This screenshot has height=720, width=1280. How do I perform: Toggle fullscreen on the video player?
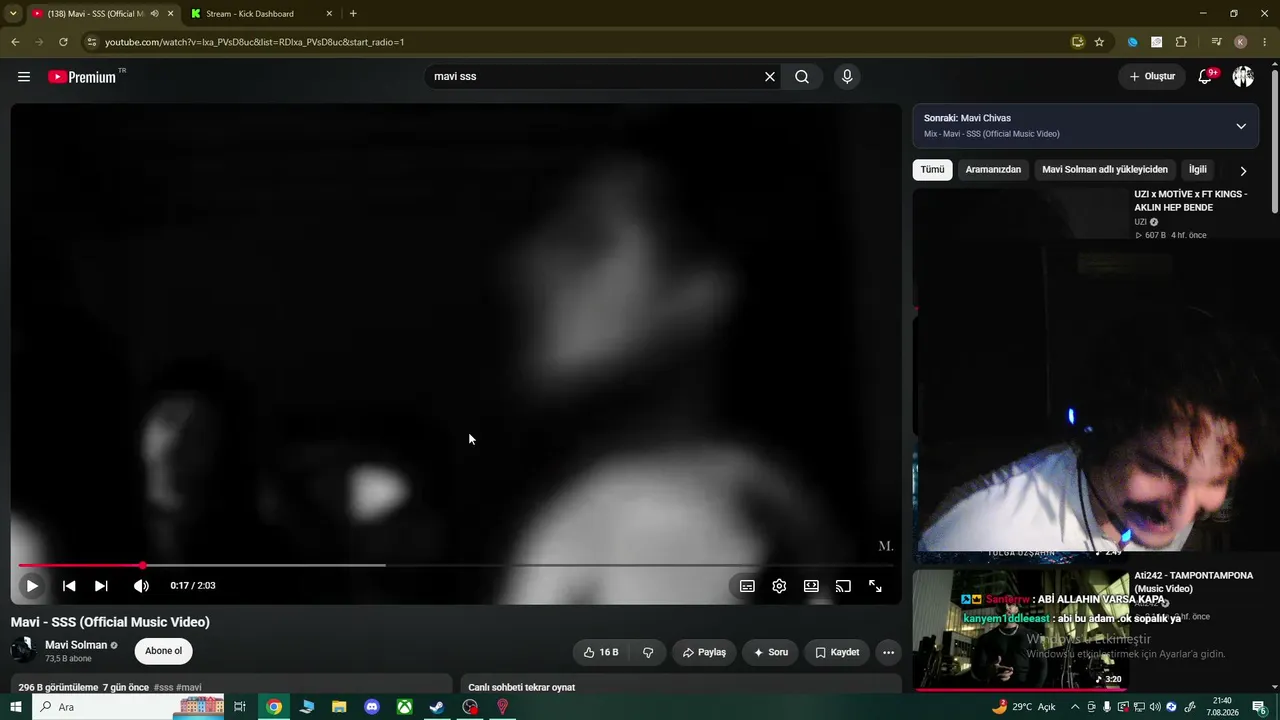875,586
